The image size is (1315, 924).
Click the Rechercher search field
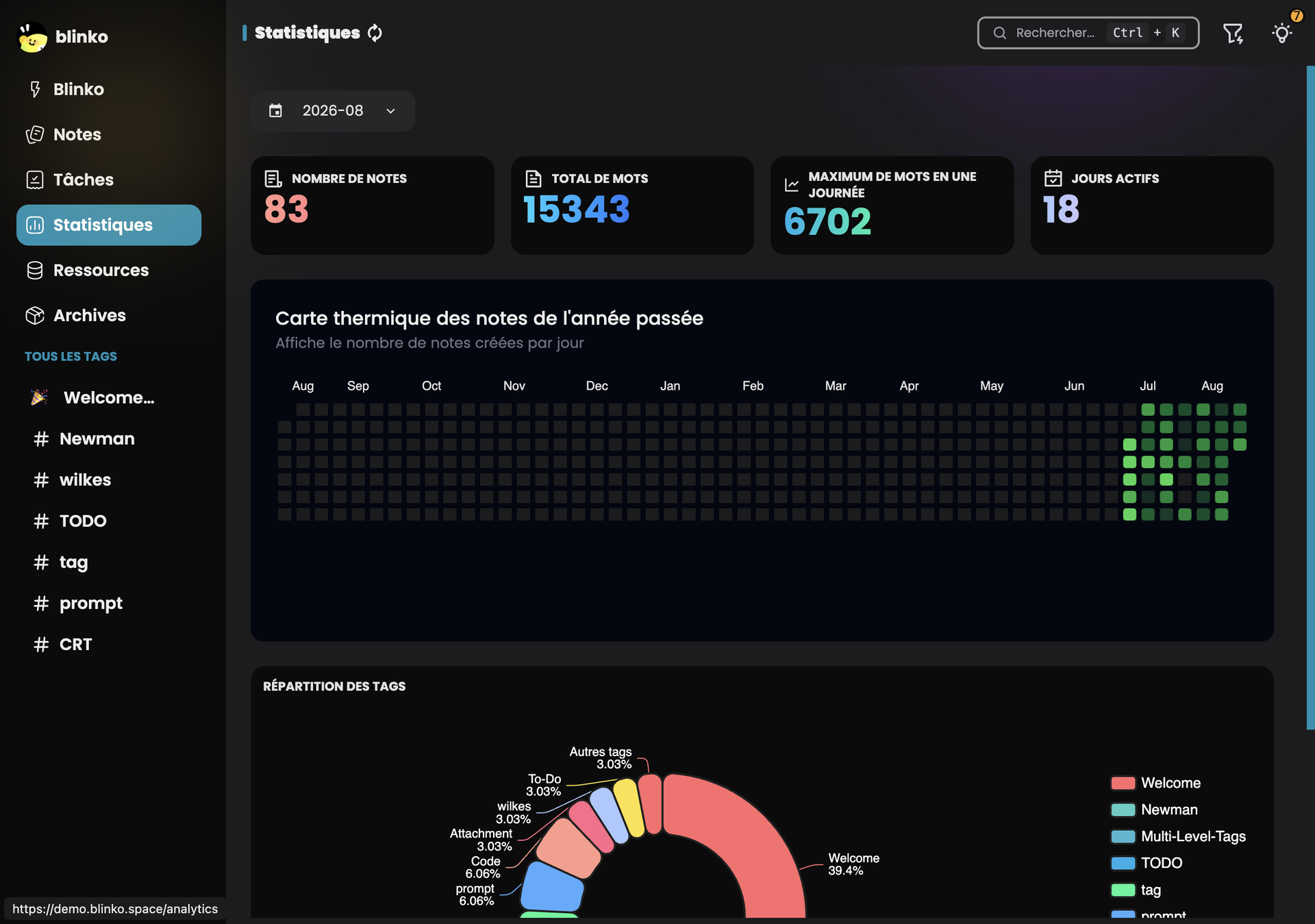click(1088, 33)
